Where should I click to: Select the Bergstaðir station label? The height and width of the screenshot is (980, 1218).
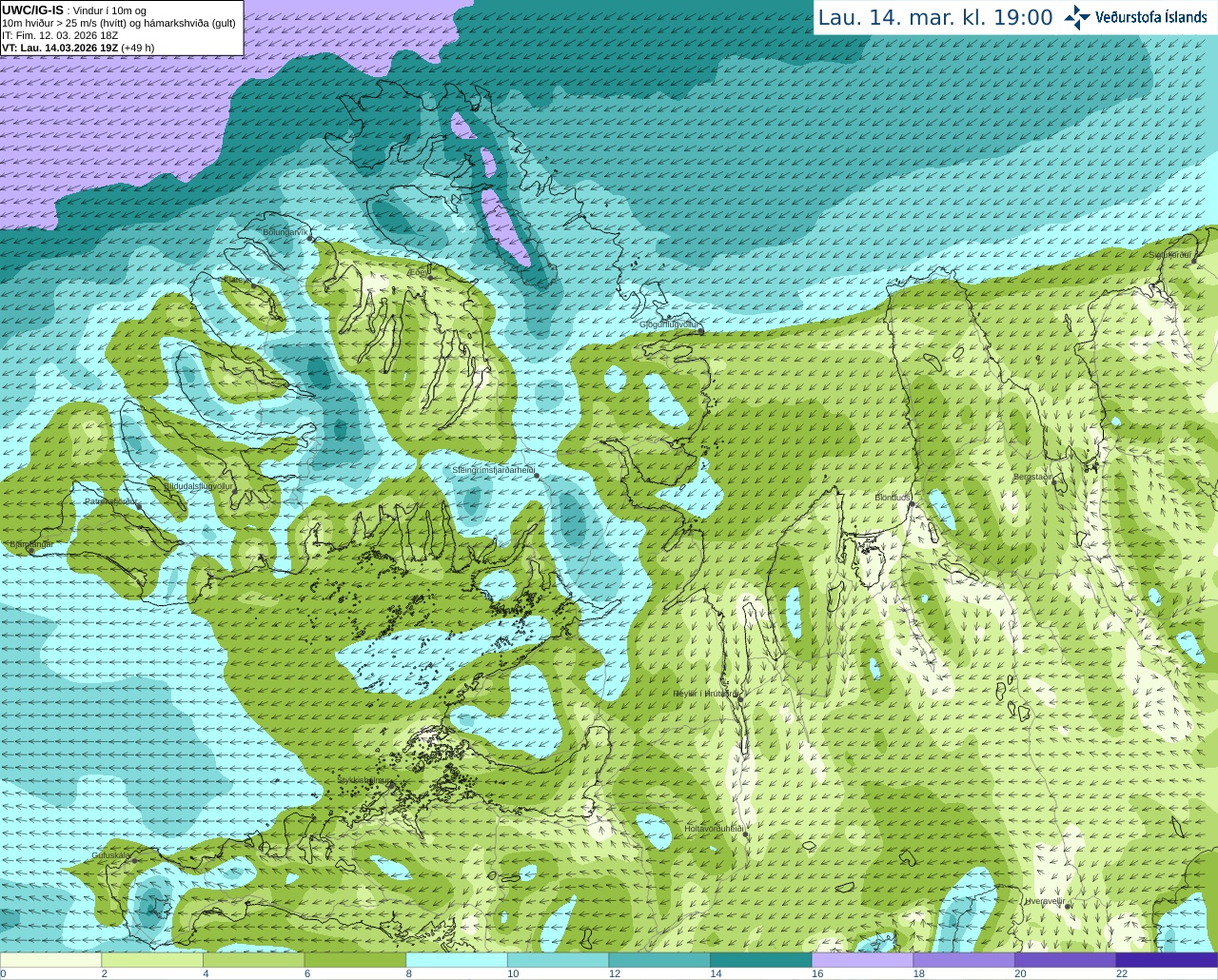pyautogui.click(x=1032, y=477)
